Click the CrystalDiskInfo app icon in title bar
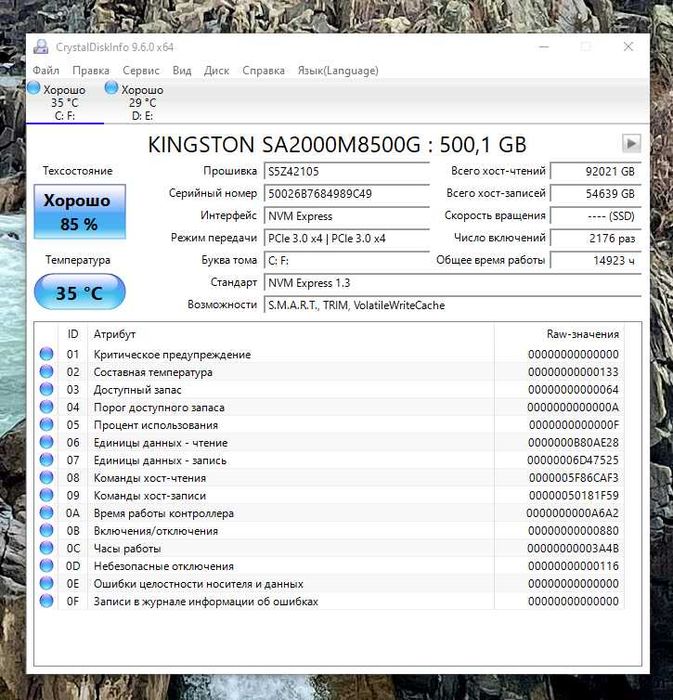 click(41, 47)
